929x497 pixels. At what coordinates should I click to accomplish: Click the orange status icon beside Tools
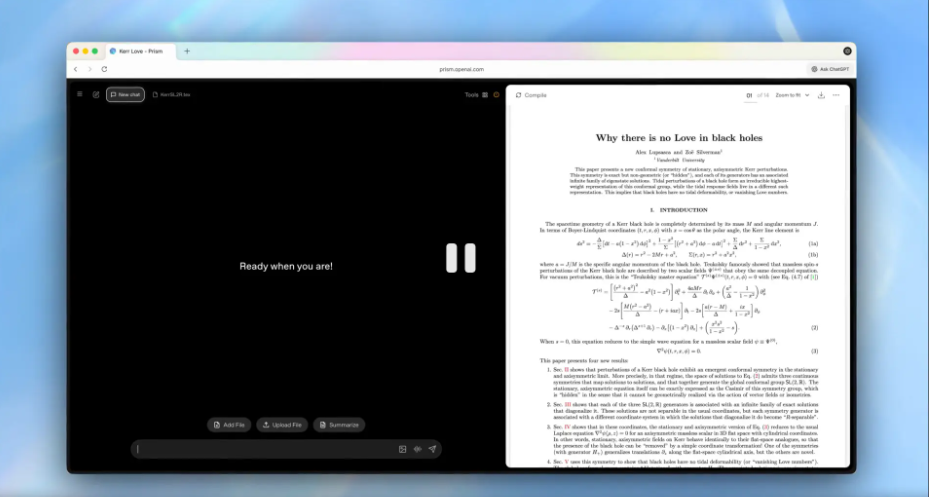(496, 95)
